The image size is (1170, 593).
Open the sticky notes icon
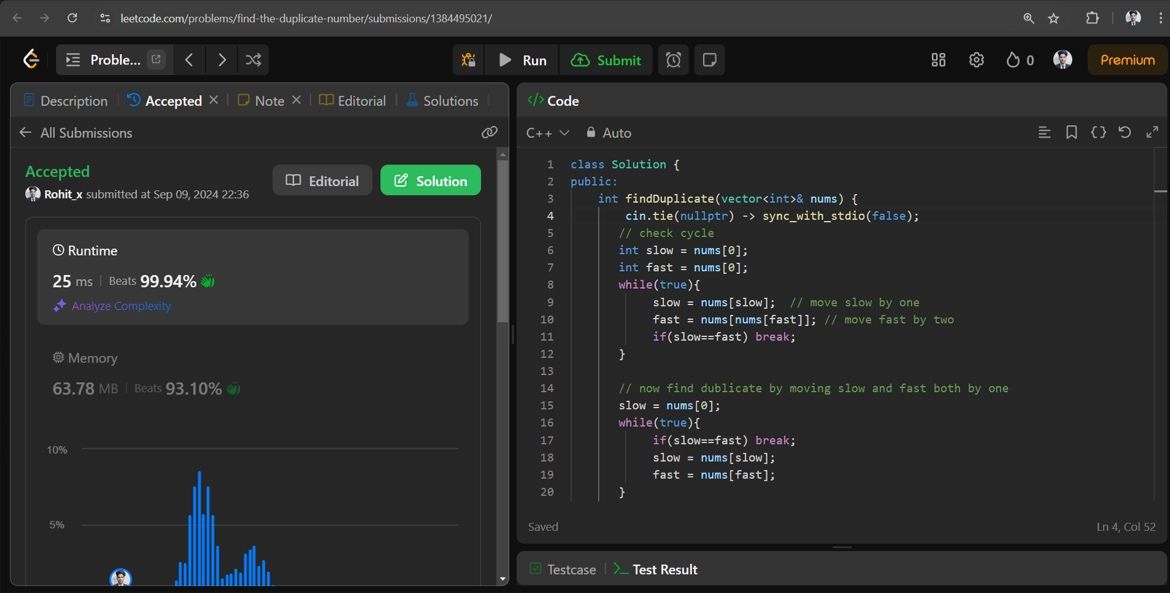[710, 60]
